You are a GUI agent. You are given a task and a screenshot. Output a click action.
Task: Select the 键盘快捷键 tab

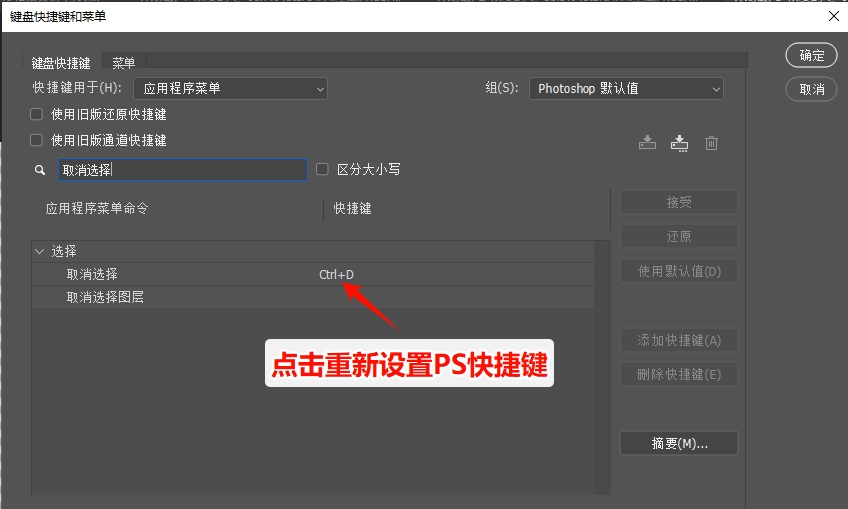point(61,63)
